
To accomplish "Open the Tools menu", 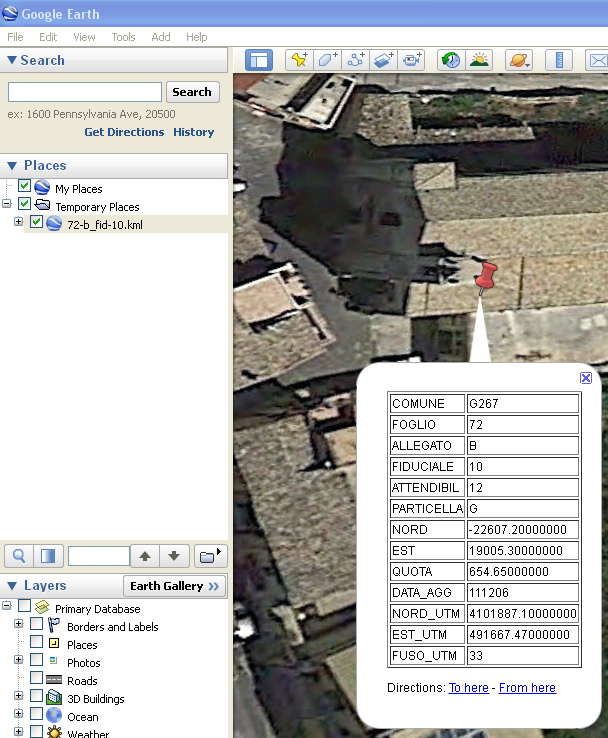I will pos(123,37).
